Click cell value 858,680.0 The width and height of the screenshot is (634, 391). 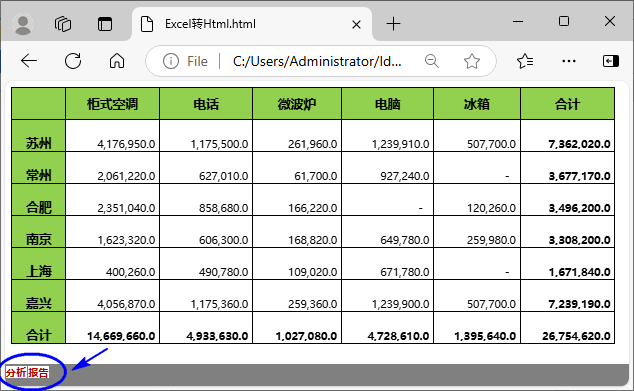coord(223,208)
